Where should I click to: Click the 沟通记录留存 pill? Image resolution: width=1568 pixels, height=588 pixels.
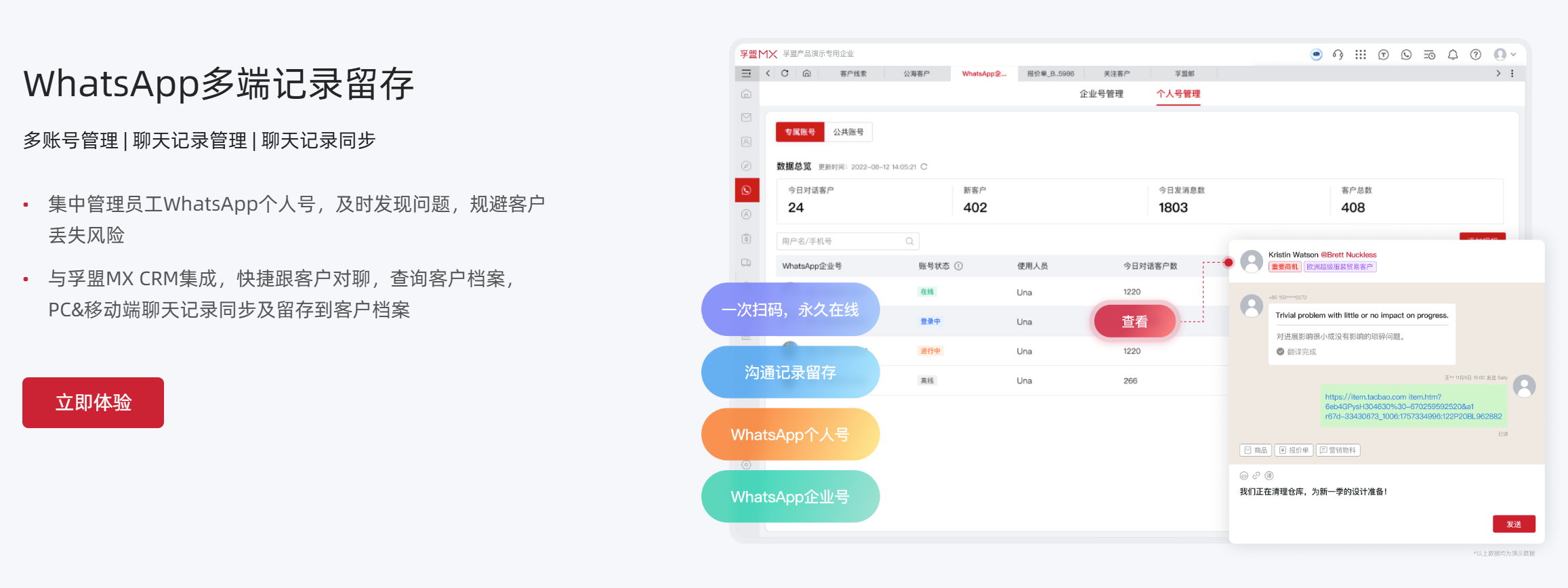click(790, 372)
